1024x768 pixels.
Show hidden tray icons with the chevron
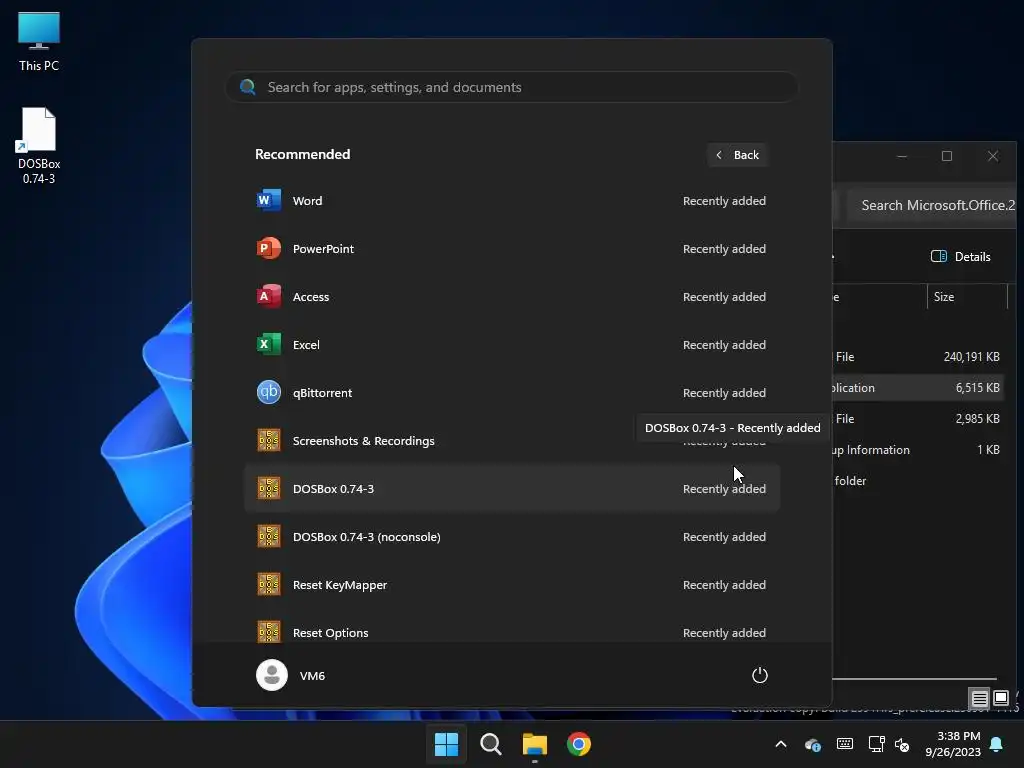pos(780,744)
